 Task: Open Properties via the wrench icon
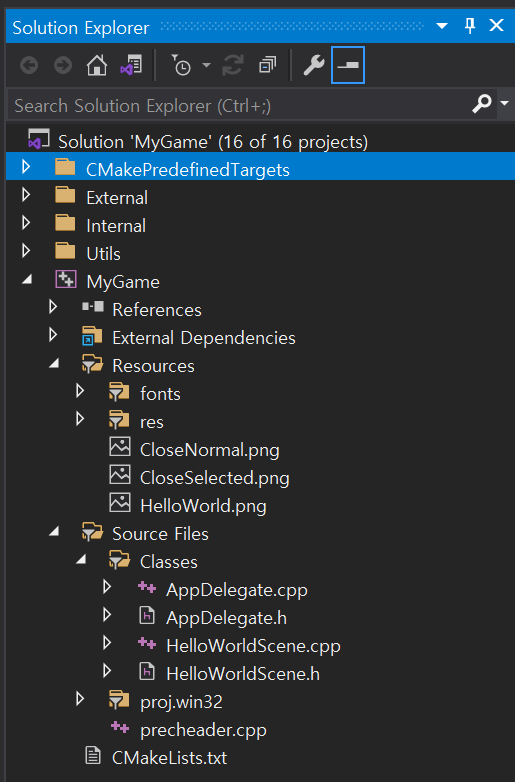314,65
